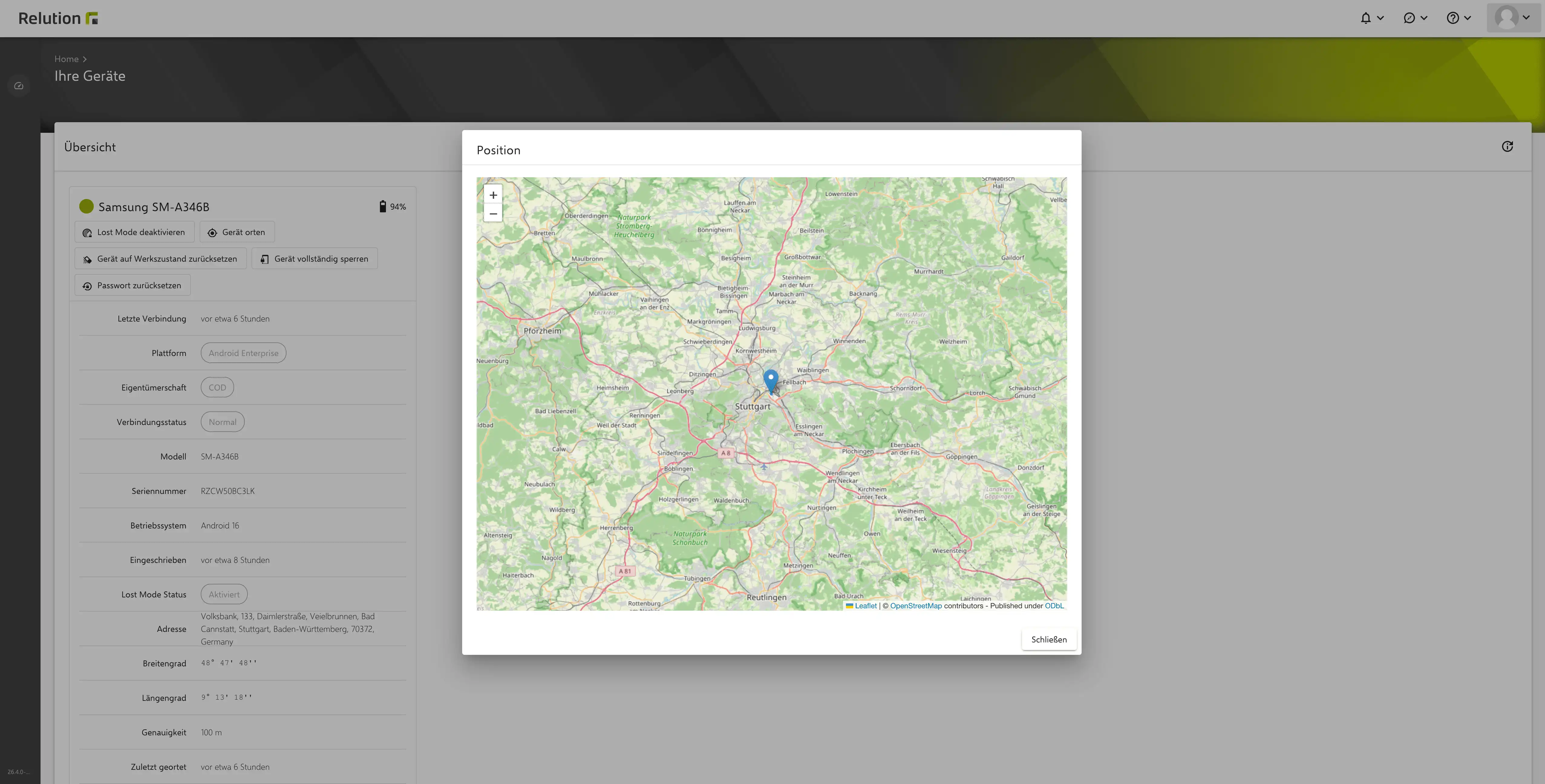Click the Android Enterprise platform chip
The image size is (1545, 784).
coord(243,353)
